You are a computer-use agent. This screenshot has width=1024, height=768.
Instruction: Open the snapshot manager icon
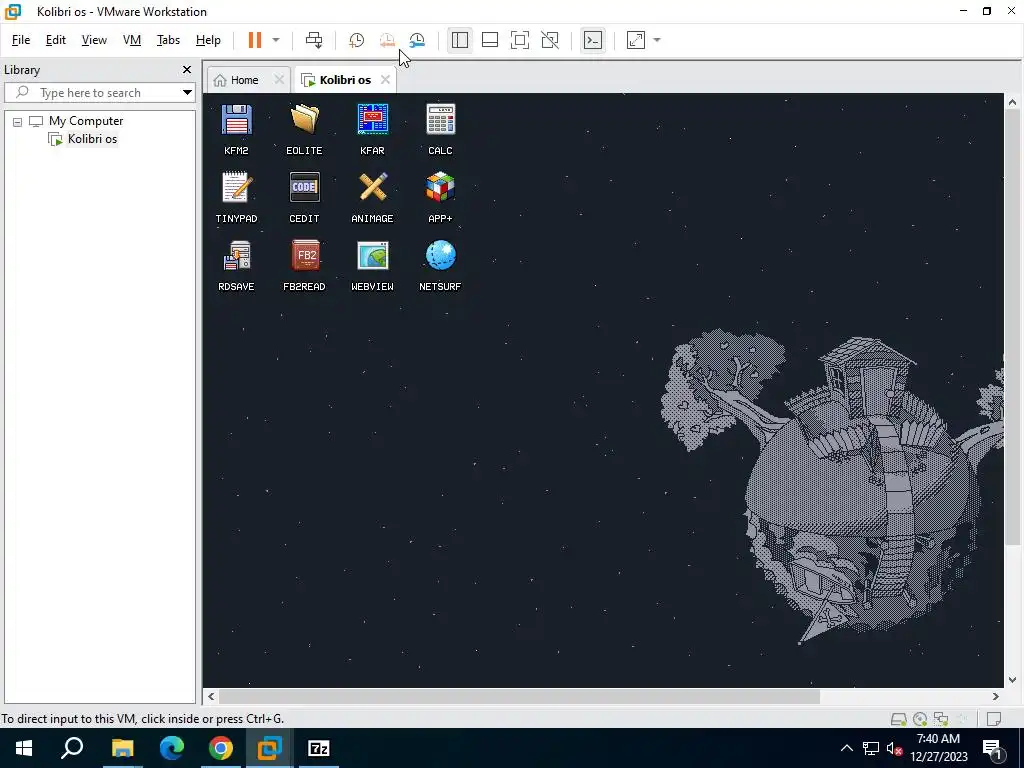(417, 40)
